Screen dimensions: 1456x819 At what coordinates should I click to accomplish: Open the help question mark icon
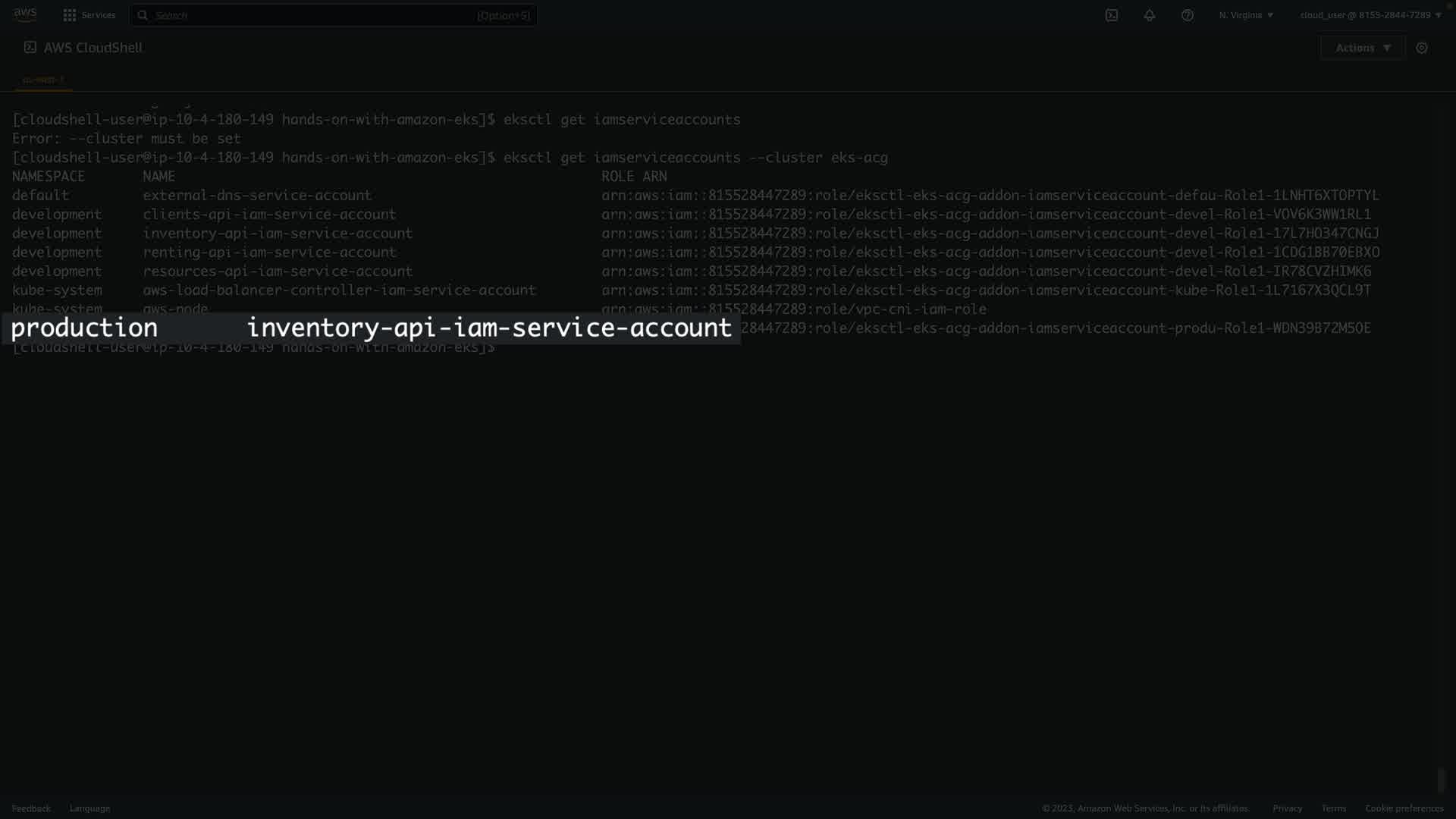coord(1188,15)
